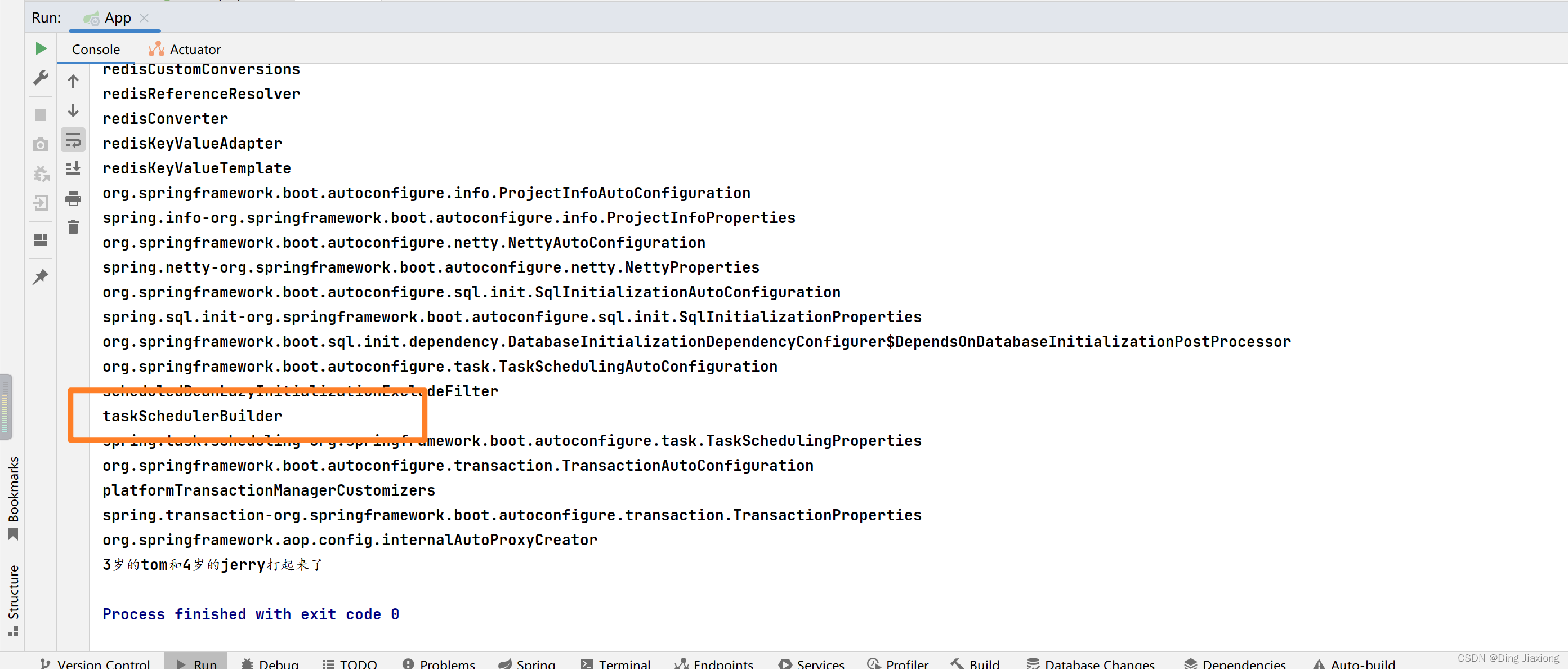The height and width of the screenshot is (669, 1568).
Task: Click the gray stop process square
Action: tap(41, 115)
